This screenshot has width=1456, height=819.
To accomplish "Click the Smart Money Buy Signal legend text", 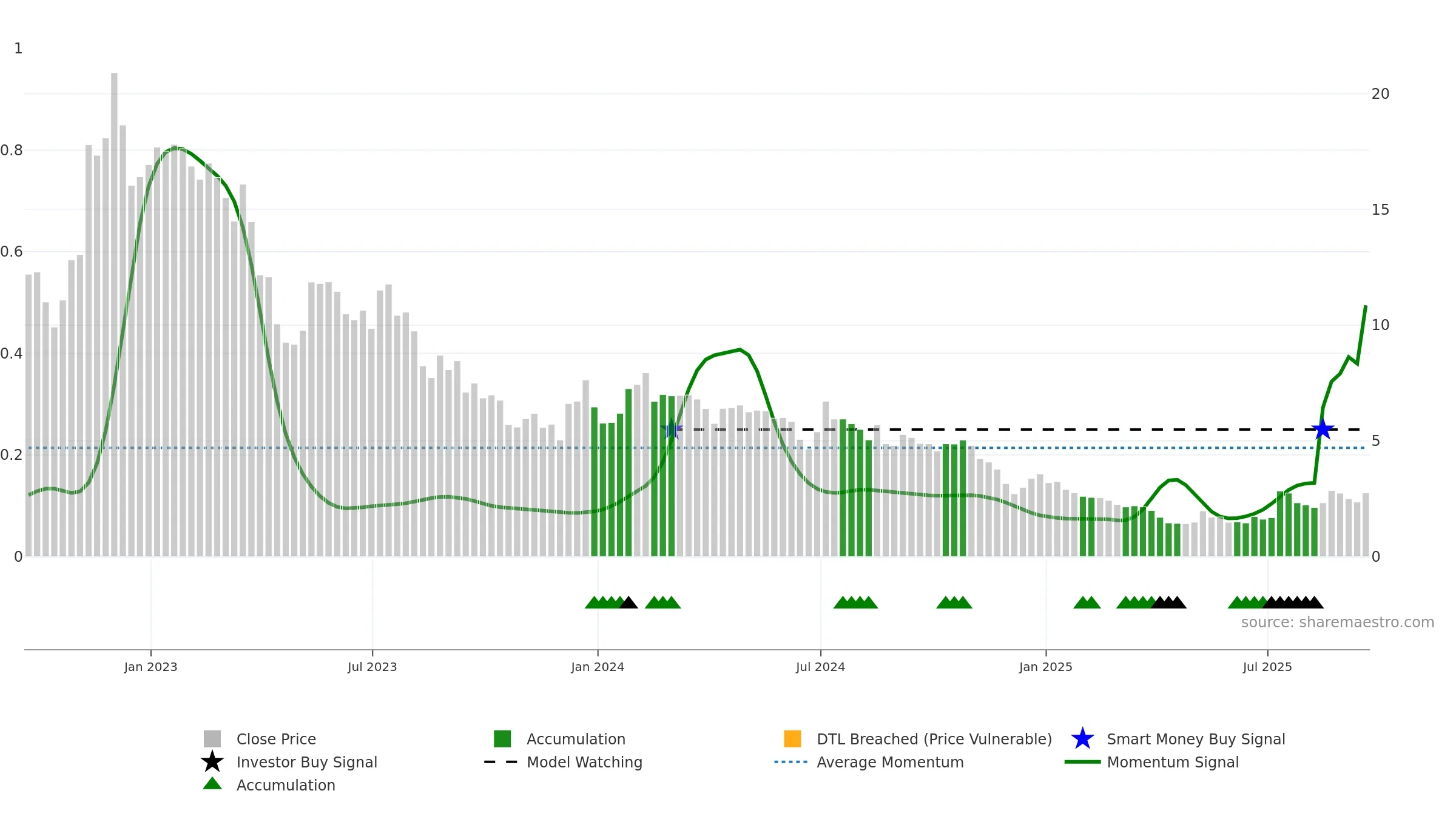I will [x=1196, y=739].
